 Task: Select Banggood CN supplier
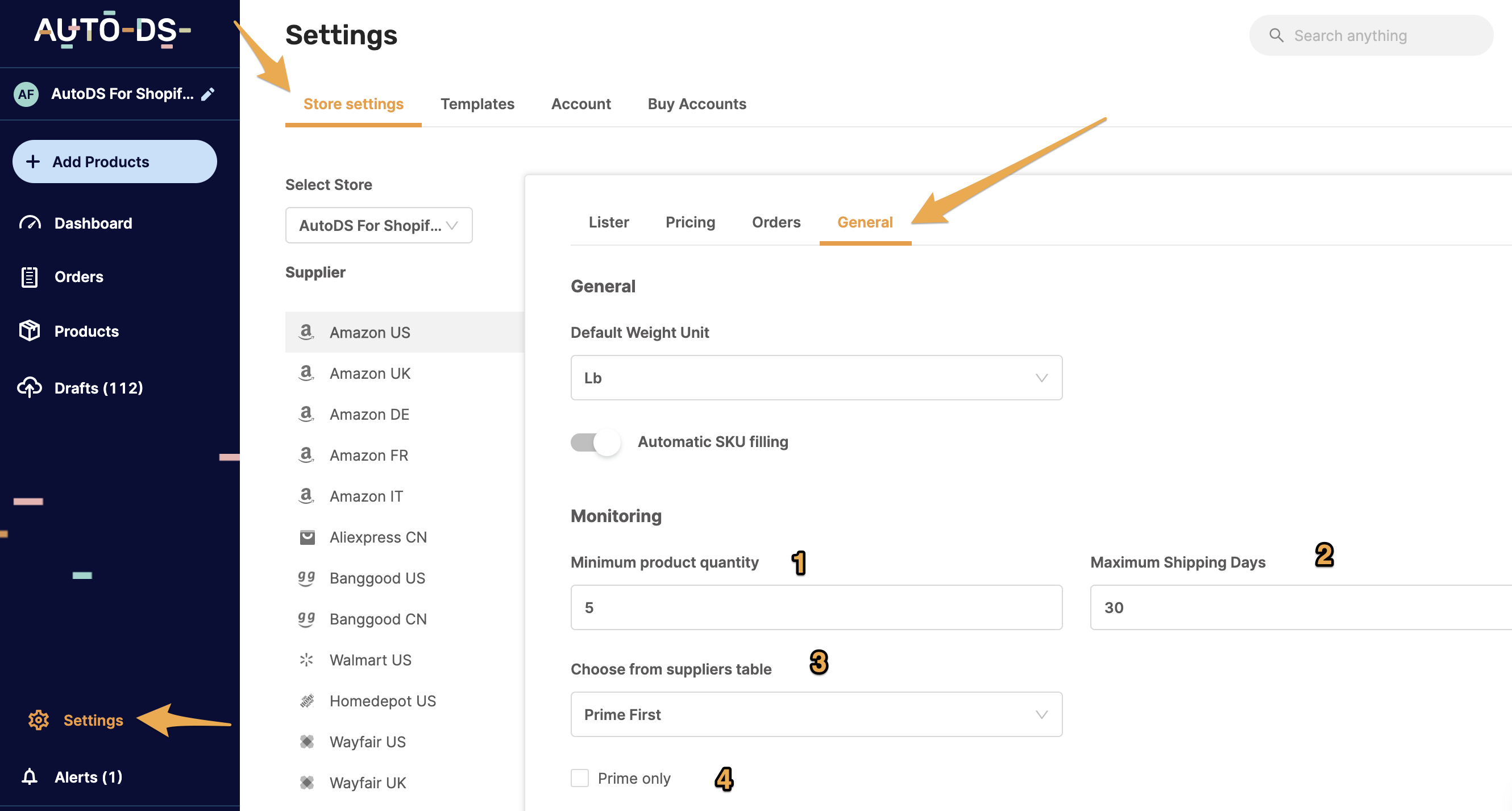click(404, 619)
